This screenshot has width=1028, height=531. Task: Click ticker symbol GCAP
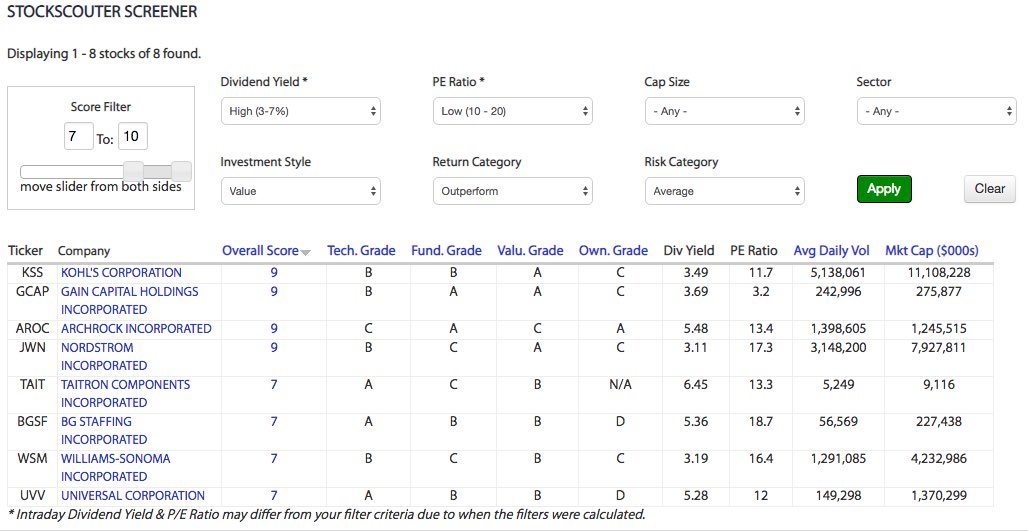coord(32,291)
